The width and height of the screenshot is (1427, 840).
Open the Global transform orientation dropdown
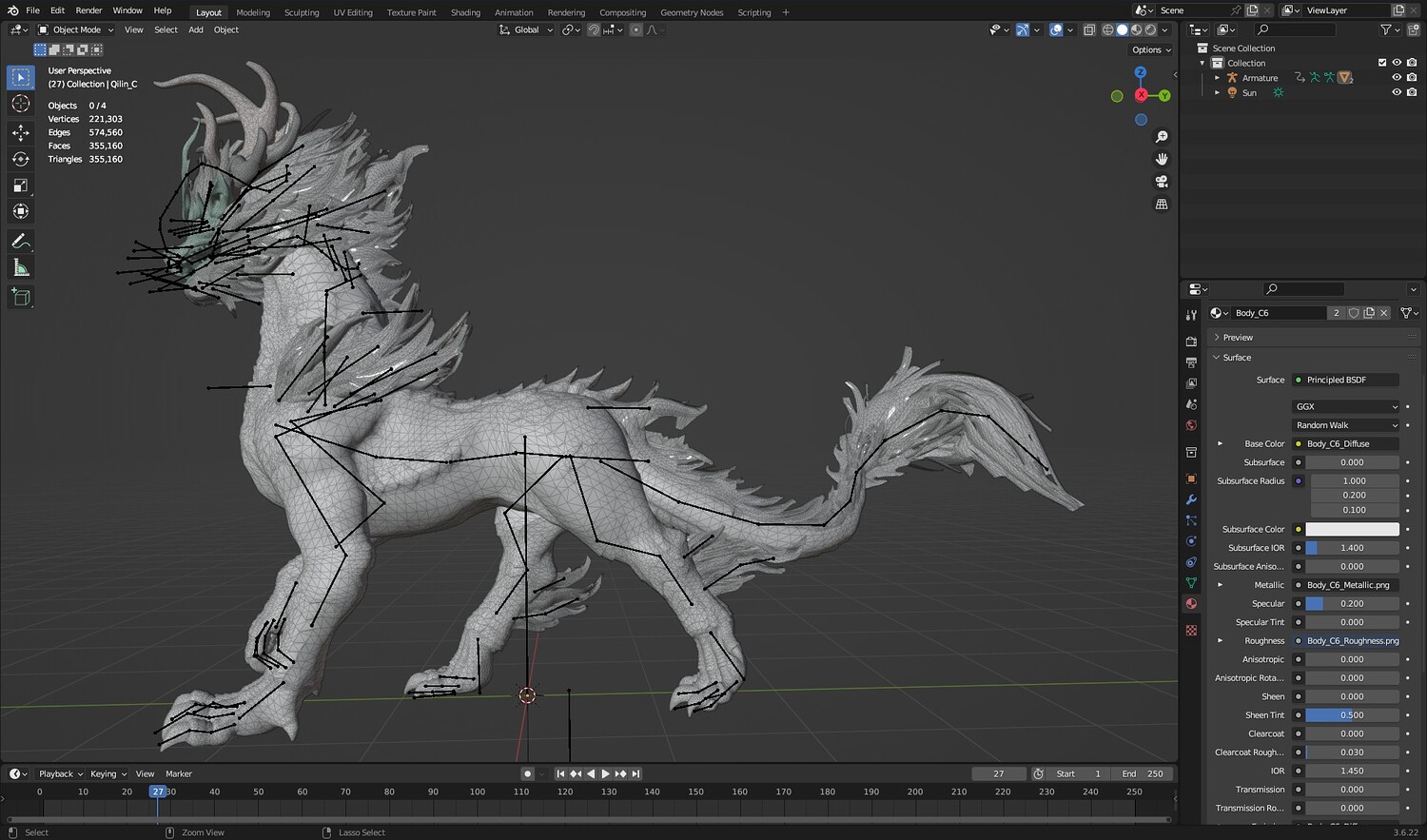(526, 29)
